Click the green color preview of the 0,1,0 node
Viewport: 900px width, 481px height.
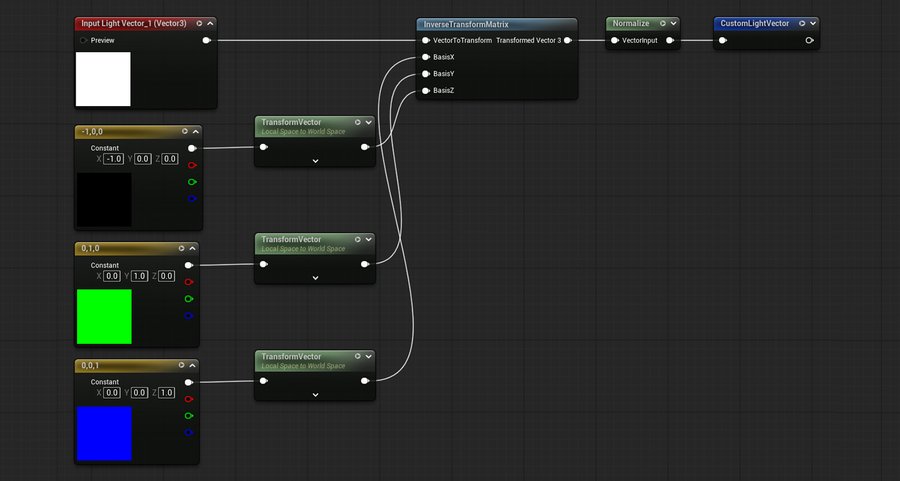(104, 316)
